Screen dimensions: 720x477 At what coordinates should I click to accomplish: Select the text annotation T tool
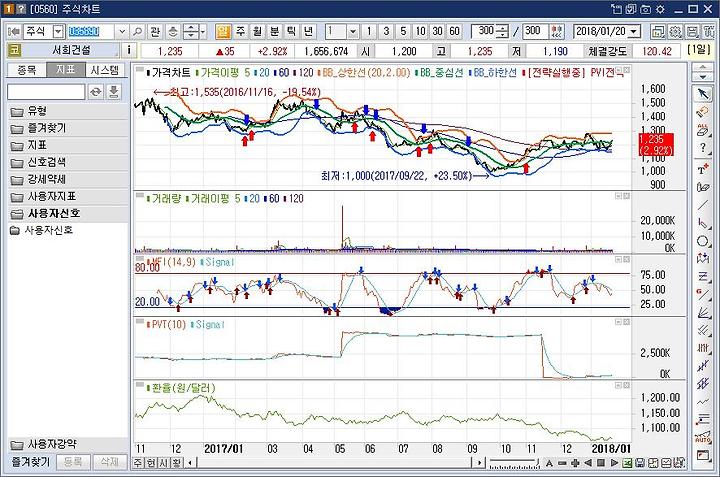(703, 169)
